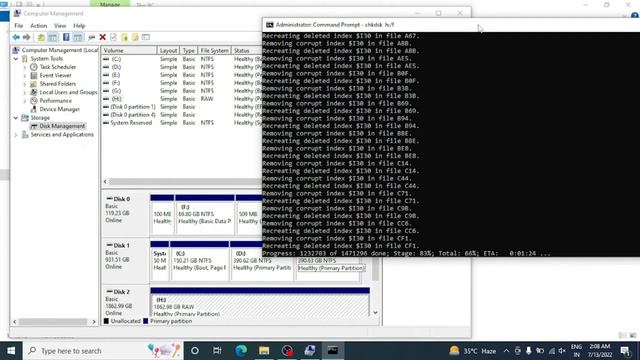This screenshot has width=640, height=360.
Task: Select the (C:) volume row
Action: 182,59
